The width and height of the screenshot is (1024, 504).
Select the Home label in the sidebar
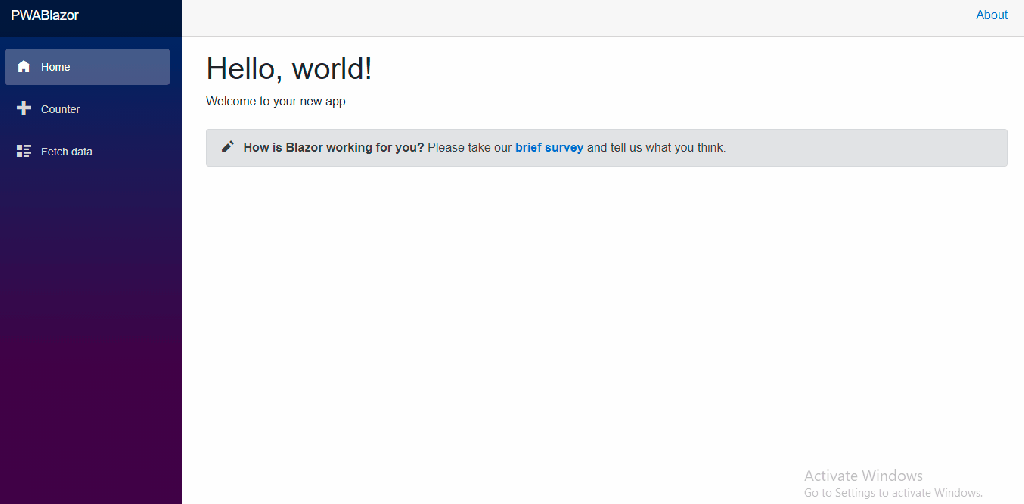pyautogui.click(x=56, y=67)
